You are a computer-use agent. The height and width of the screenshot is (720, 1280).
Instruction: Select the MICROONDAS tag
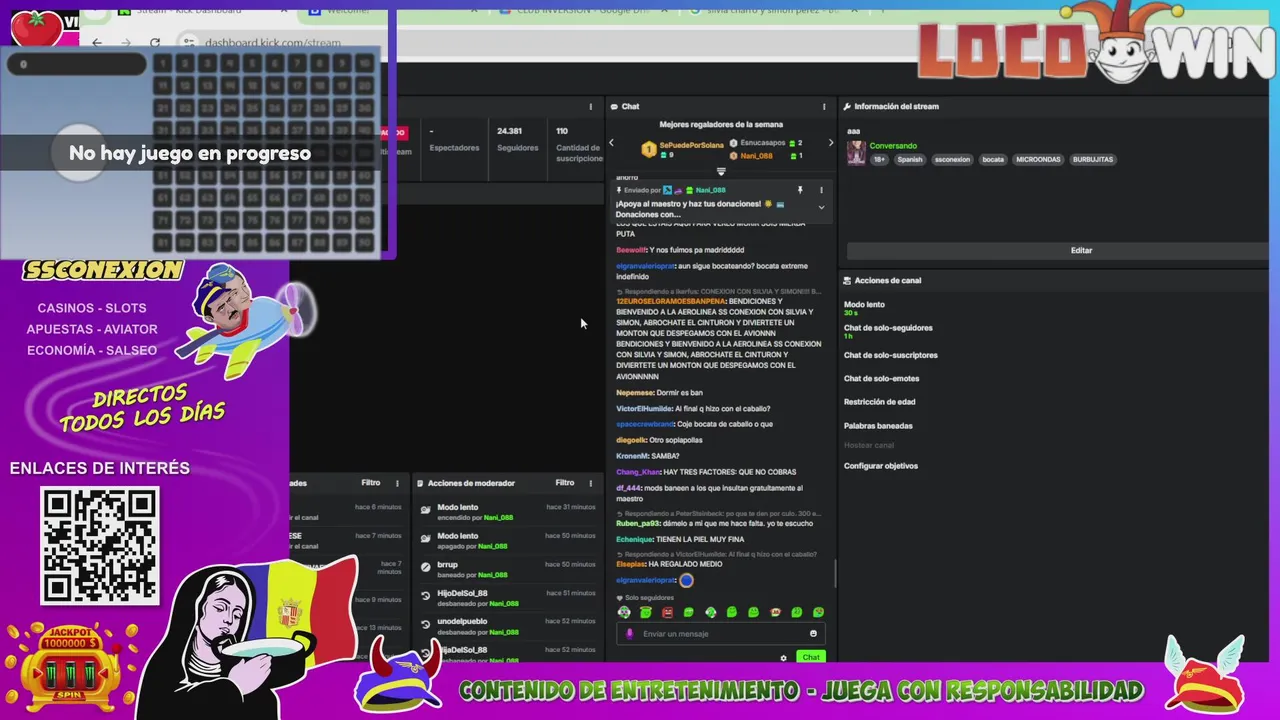(x=1037, y=159)
